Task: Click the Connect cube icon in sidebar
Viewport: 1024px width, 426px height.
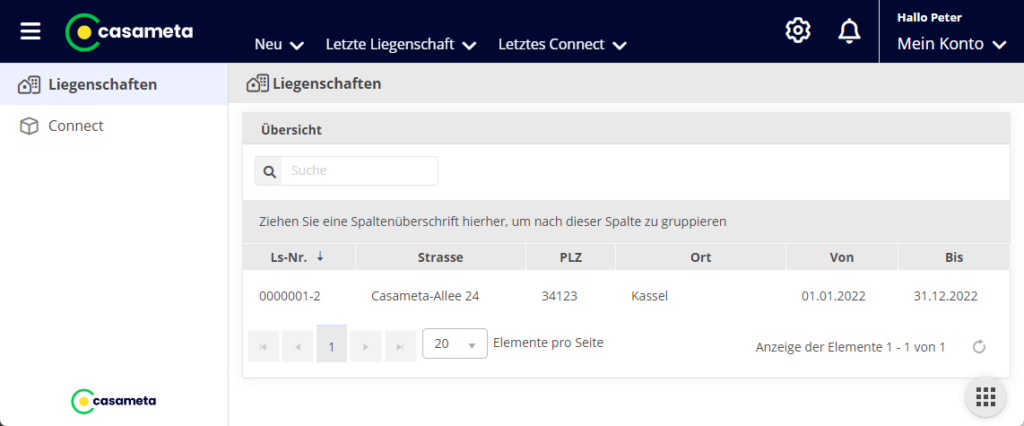Action: (x=30, y=126)
